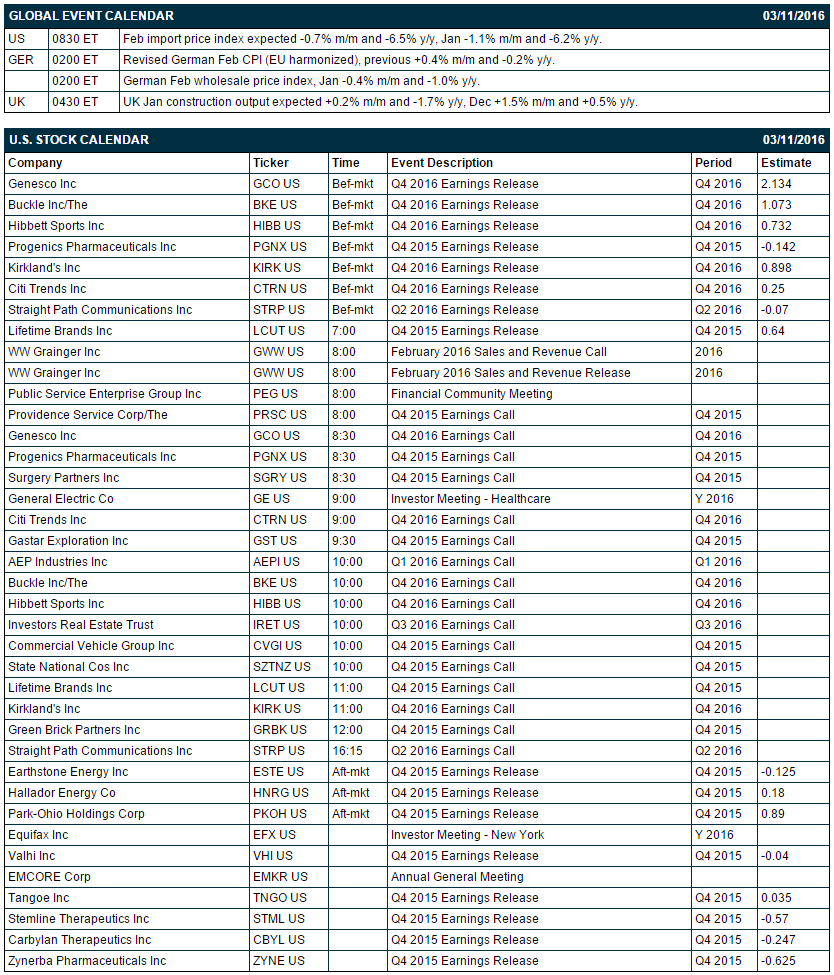Click the TNGO US ticker

click(279, 898)
